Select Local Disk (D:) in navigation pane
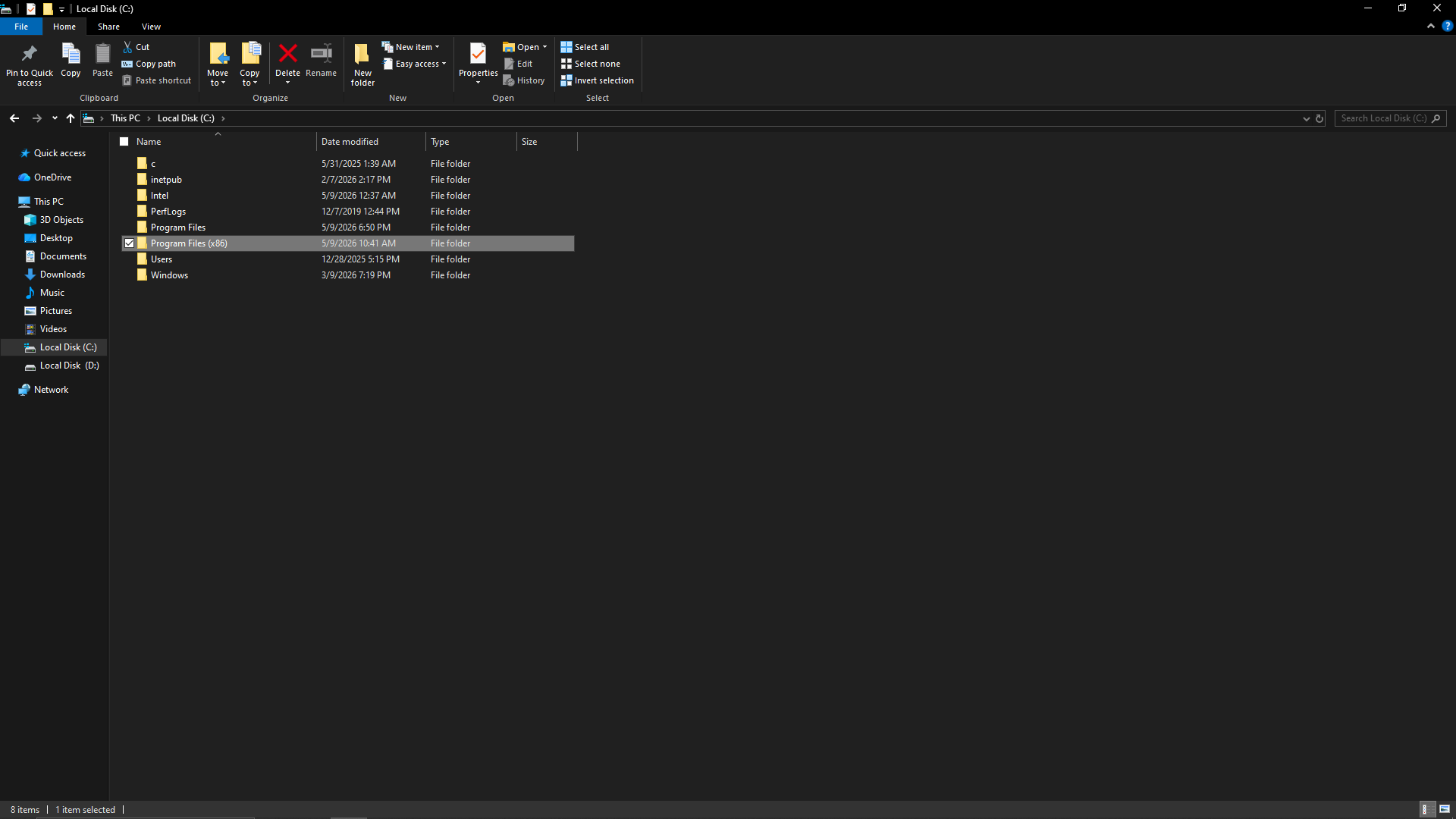 coord(69,366)
